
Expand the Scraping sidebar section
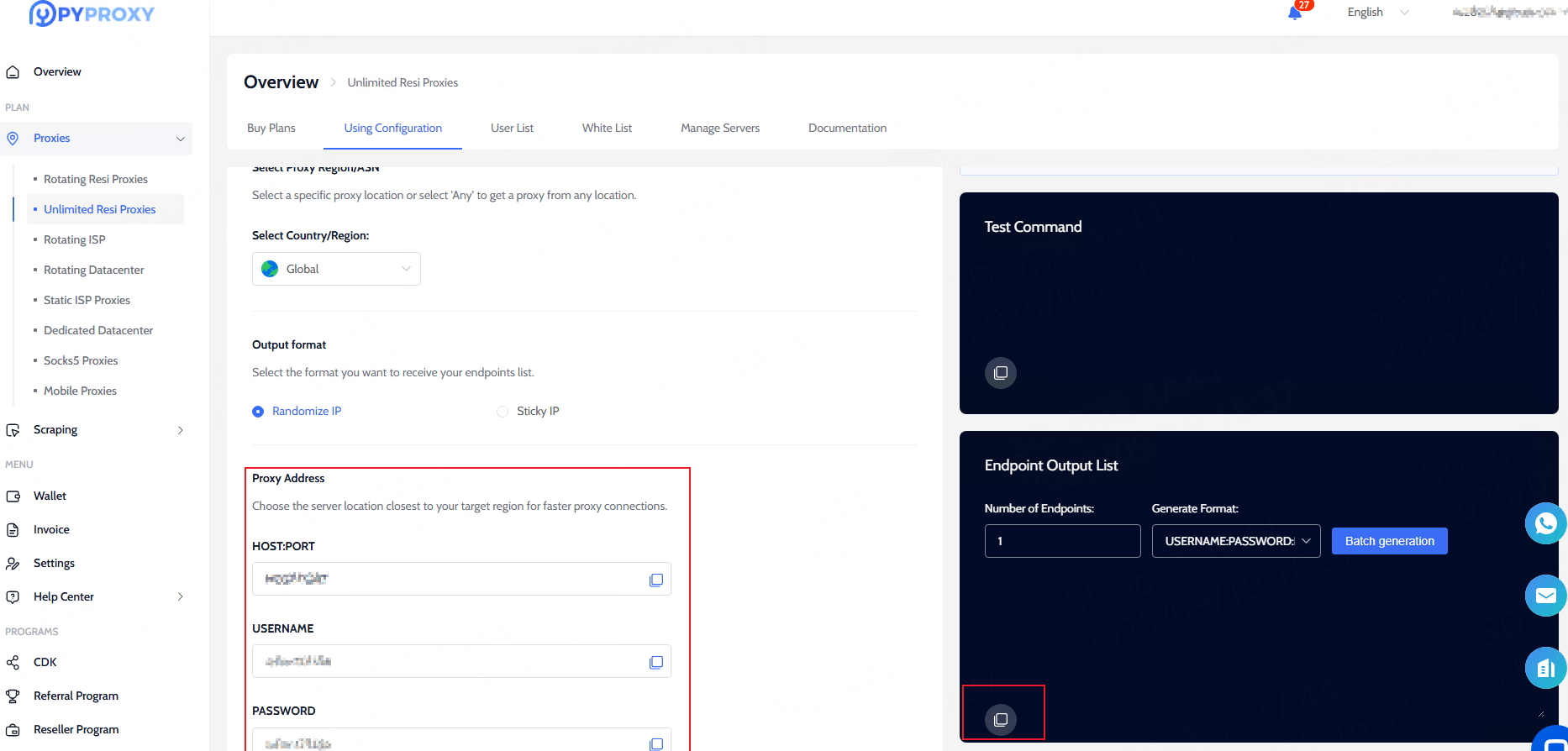pos(180,430)
